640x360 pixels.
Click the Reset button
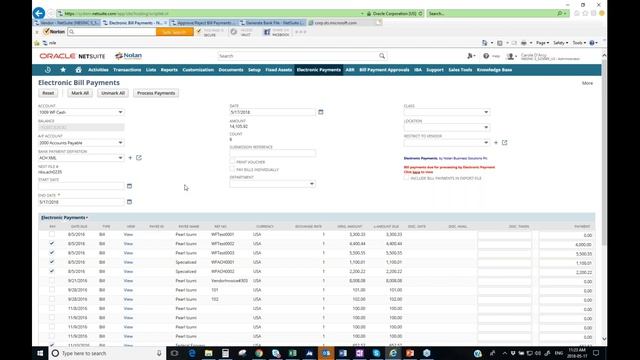coord(48,93)
